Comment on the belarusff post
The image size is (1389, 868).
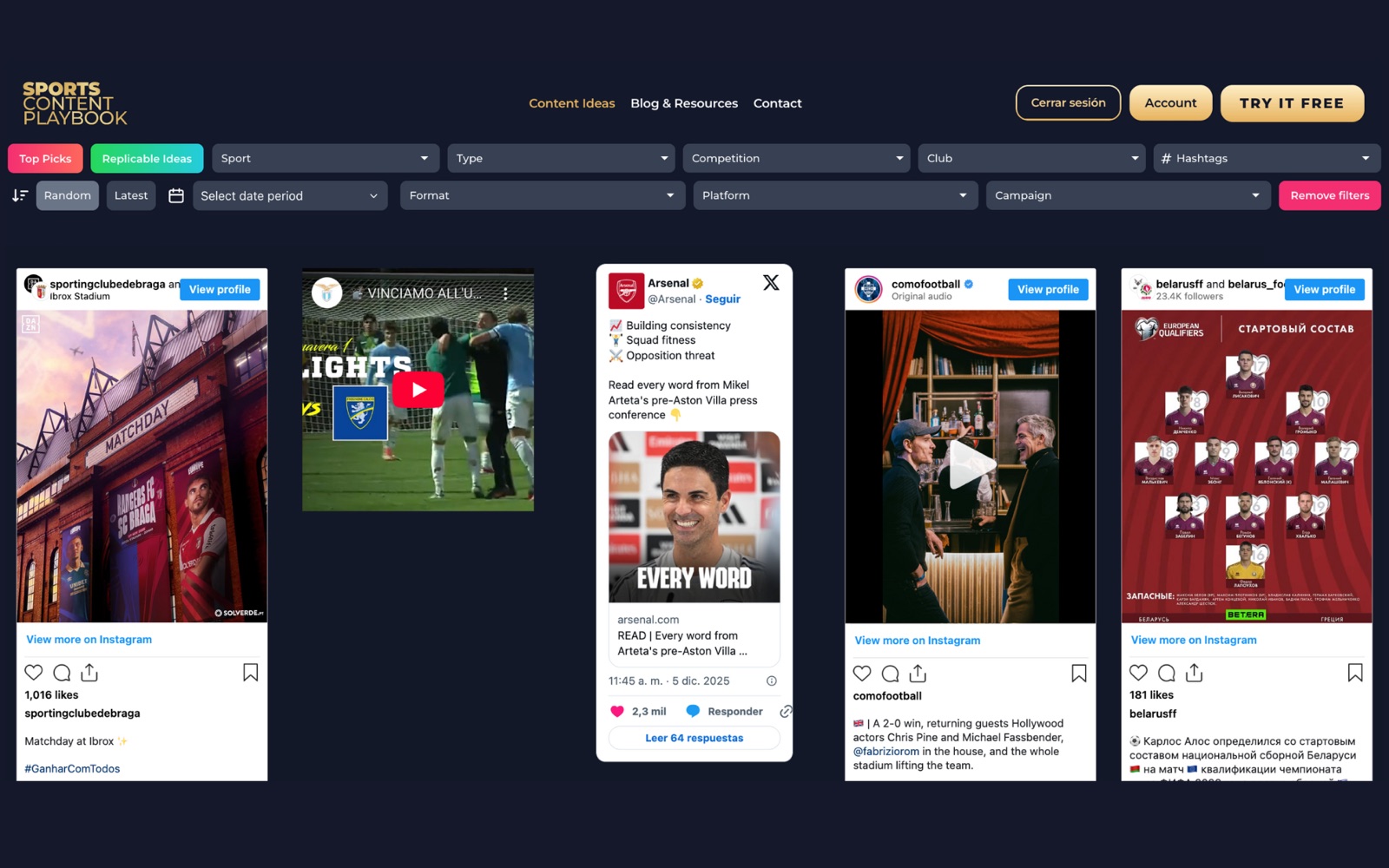(x=1167, y=672)
